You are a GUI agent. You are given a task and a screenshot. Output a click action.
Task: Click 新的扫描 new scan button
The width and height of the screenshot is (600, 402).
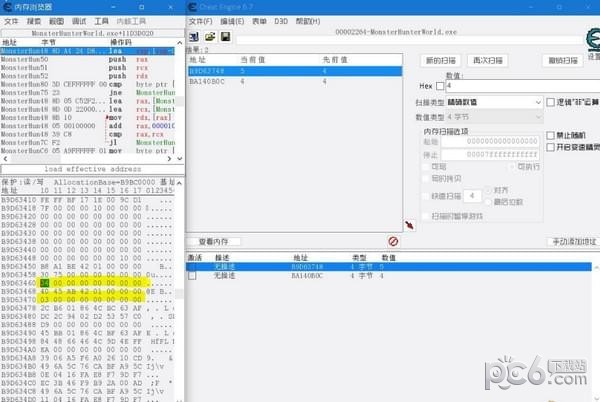[441, 60]
